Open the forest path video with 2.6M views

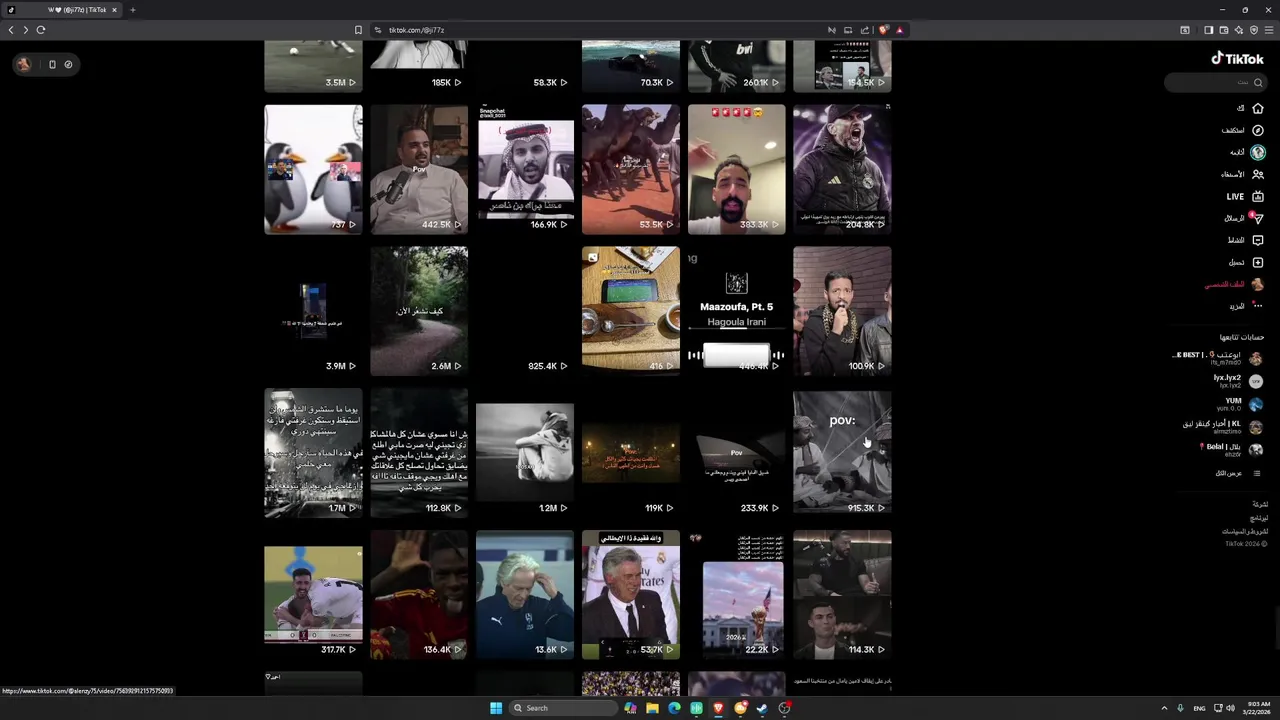[x=419, y=311]
